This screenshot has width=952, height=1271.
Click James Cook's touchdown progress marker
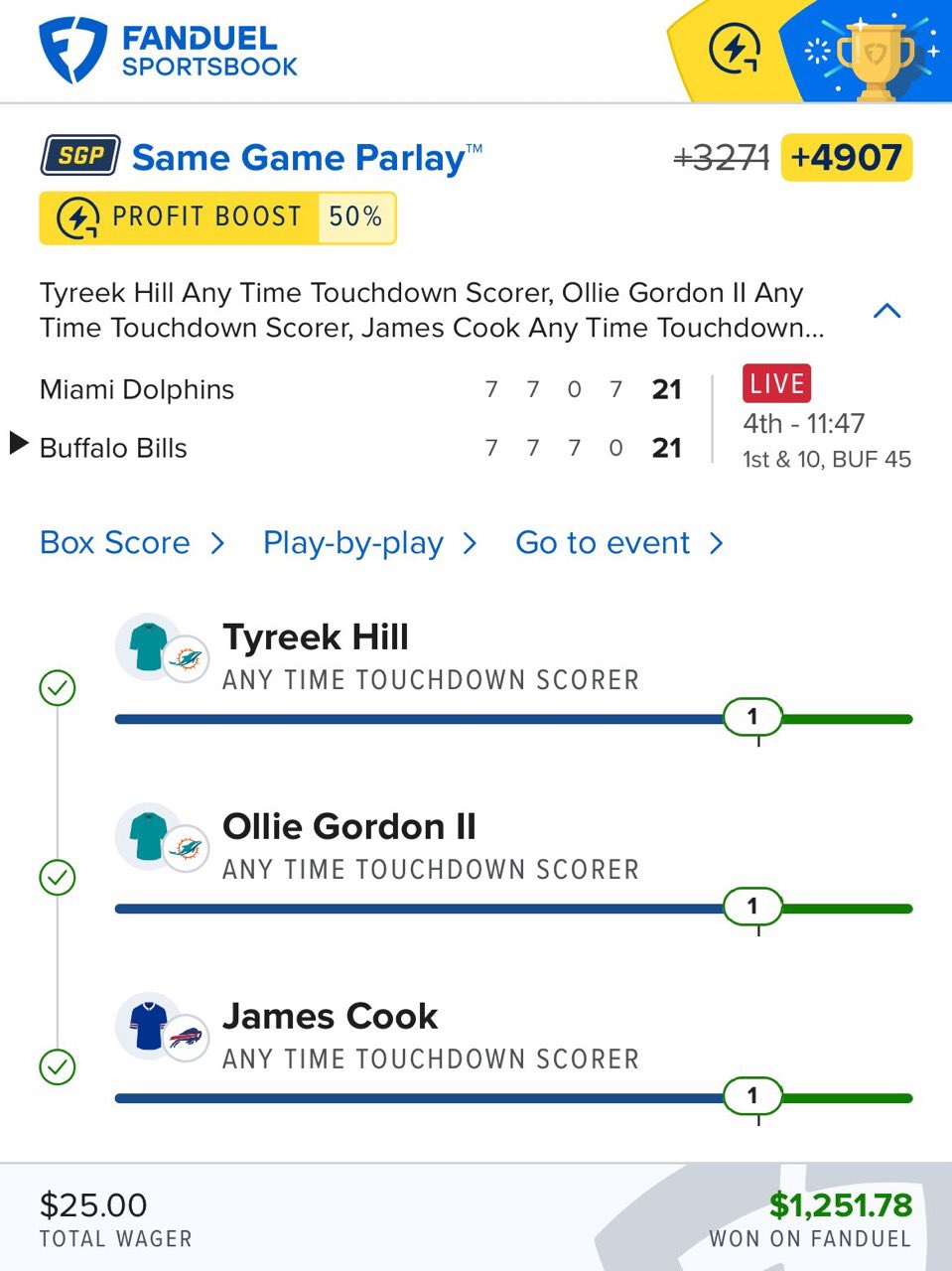tap(752, 1096)
